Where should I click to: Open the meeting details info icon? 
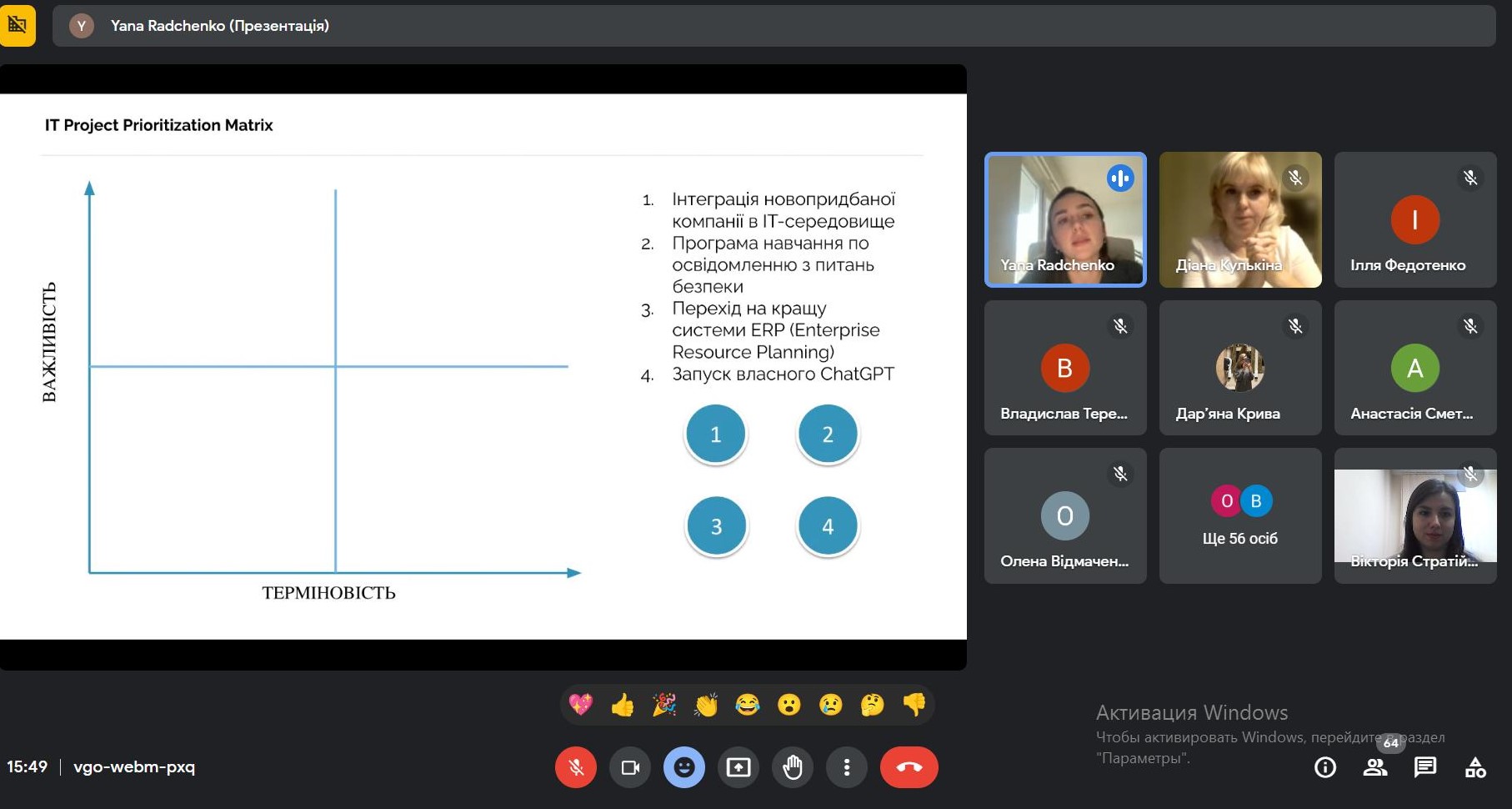click(1325, 767)
